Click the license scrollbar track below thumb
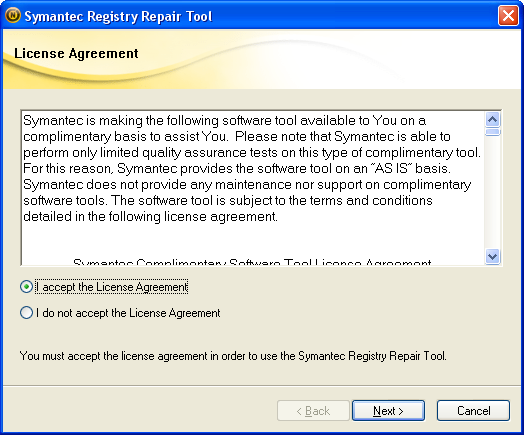Viewport: 524px width, 435px height. click(493, 192)
